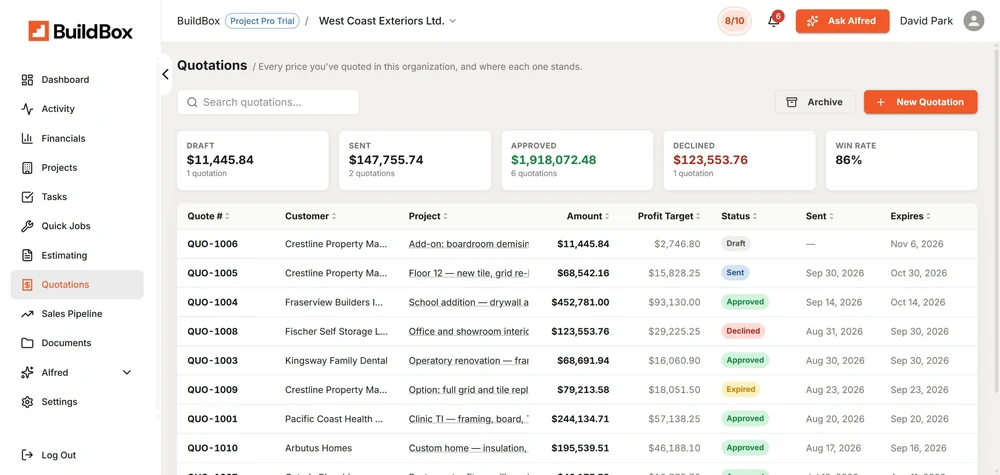Click amount $244,134.71
Screen dimensions: 1000x475
click(x=580, y=419)
